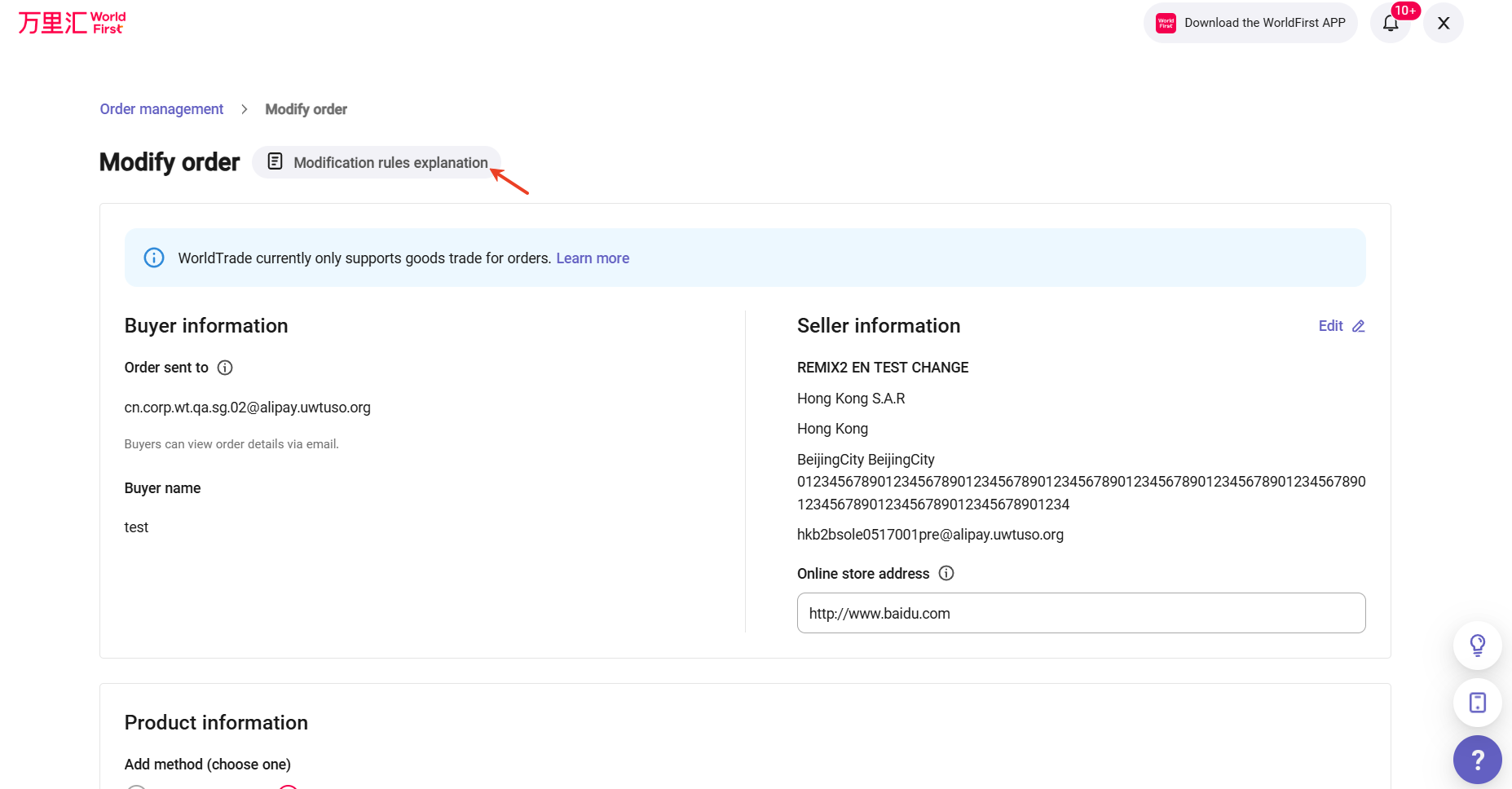1512x789 pixels.
Task: Click the online store address input field
Action: pos(1080,613)
